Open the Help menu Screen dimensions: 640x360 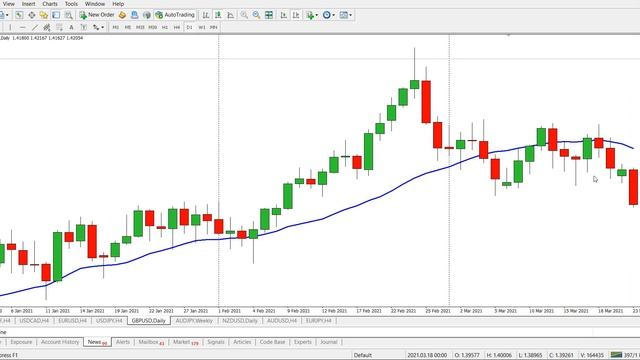tap(118, 4)
